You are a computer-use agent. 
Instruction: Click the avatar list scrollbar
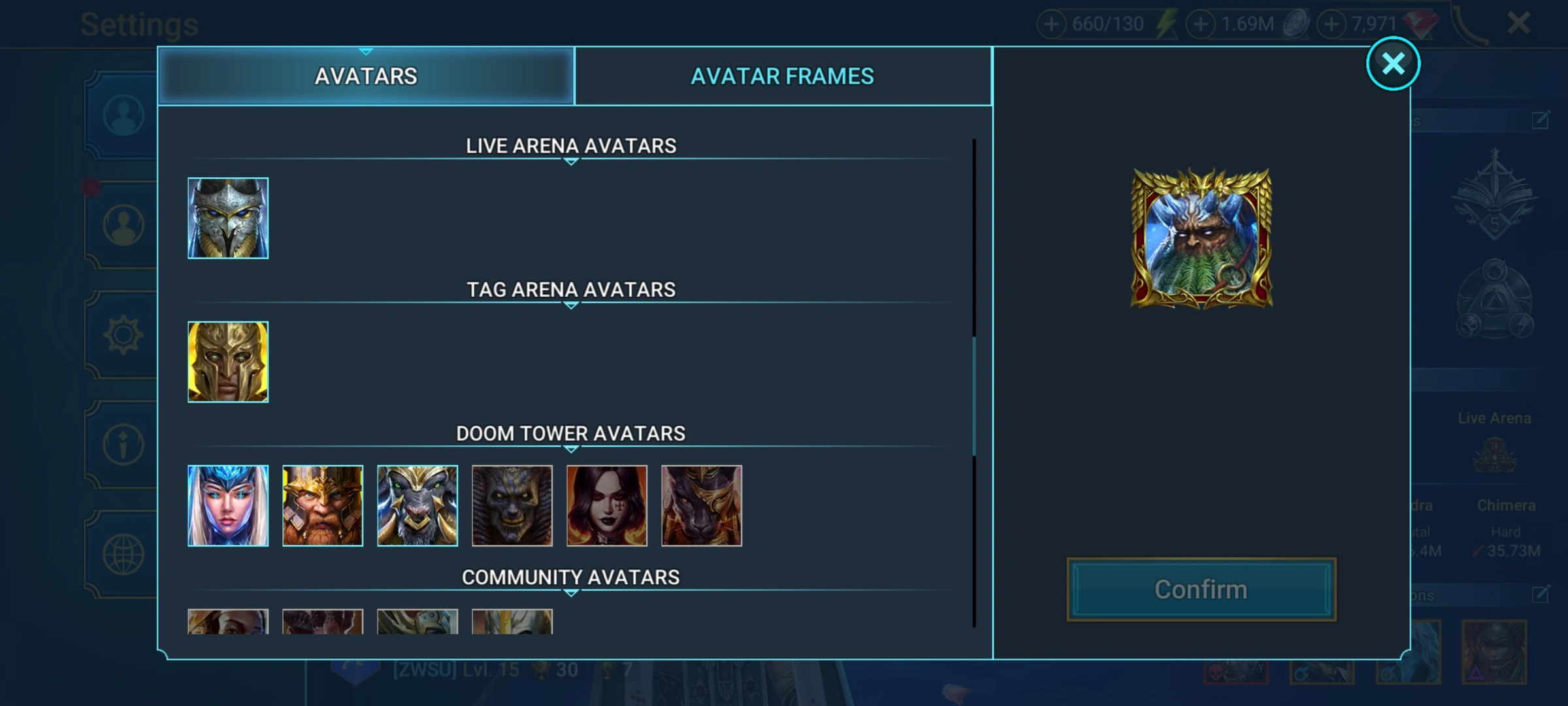(974, 396)
